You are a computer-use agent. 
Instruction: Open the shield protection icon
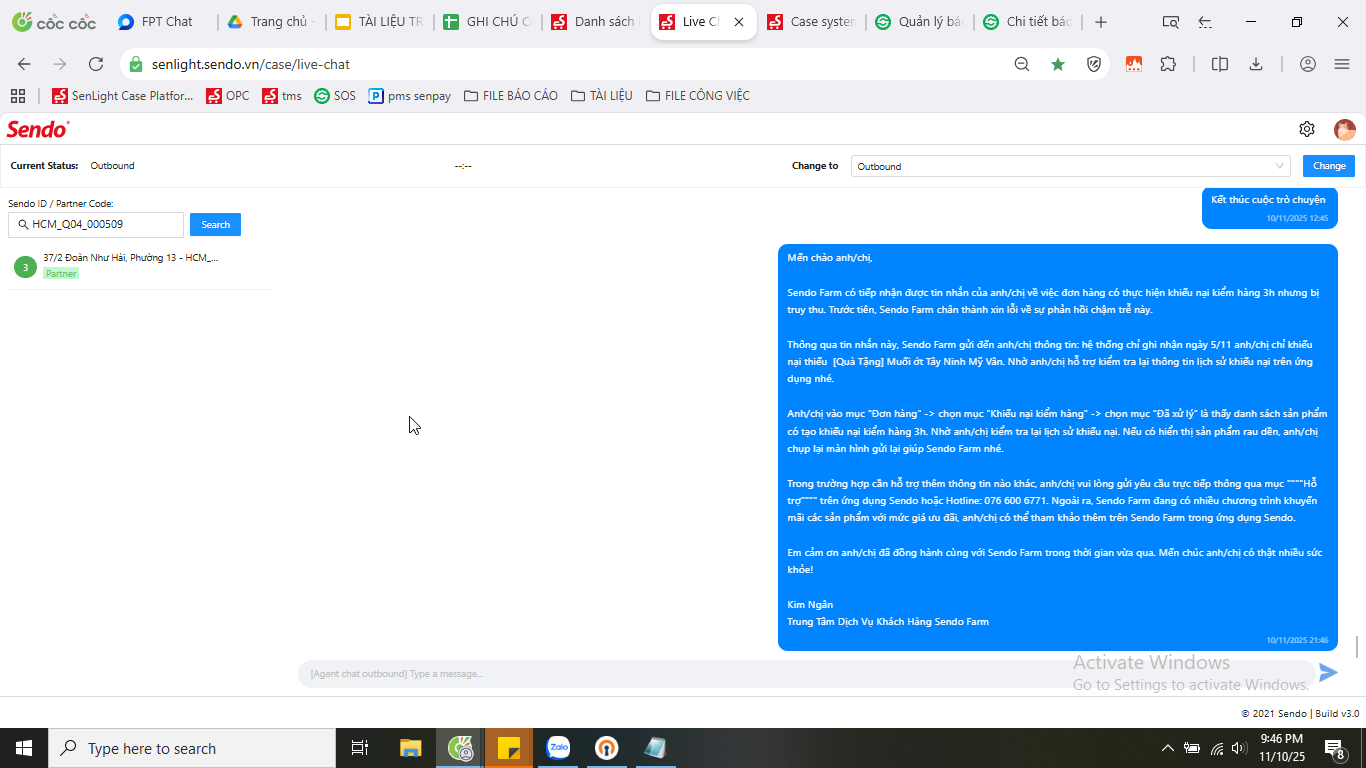pyautogui.click(x=1094, y=64)
